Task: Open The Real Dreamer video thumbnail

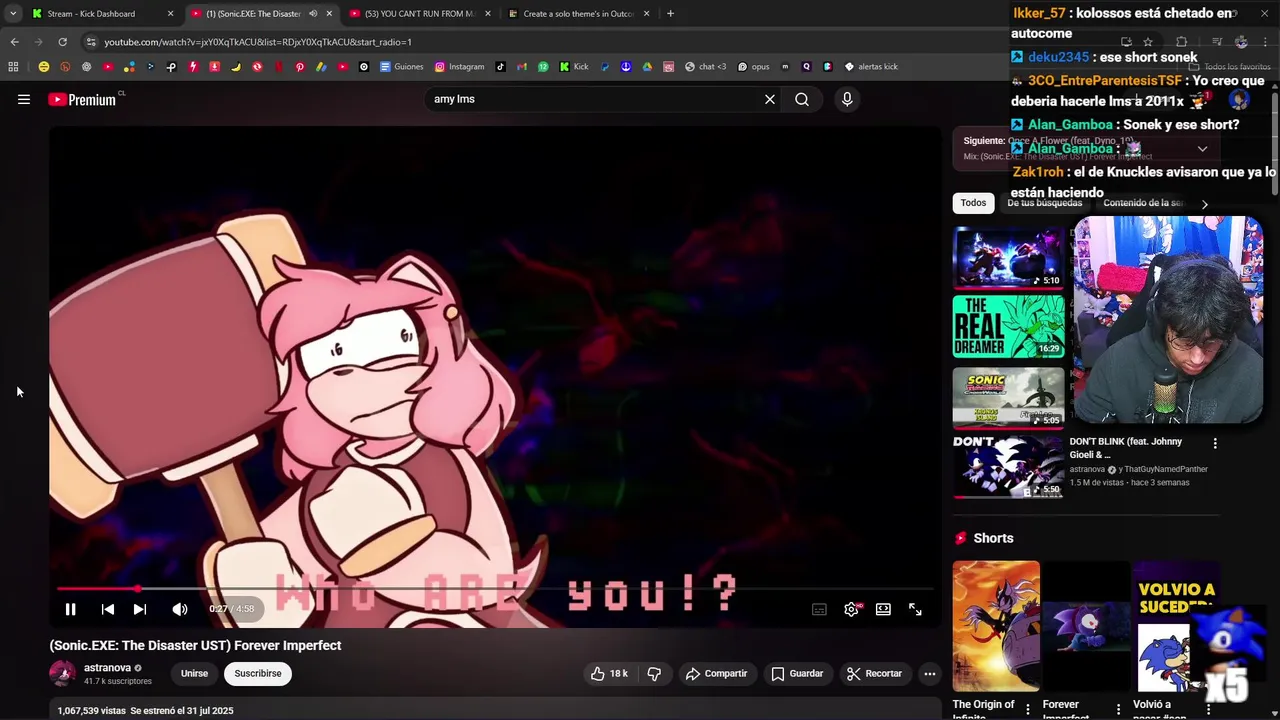Action: coord(1008,327)
